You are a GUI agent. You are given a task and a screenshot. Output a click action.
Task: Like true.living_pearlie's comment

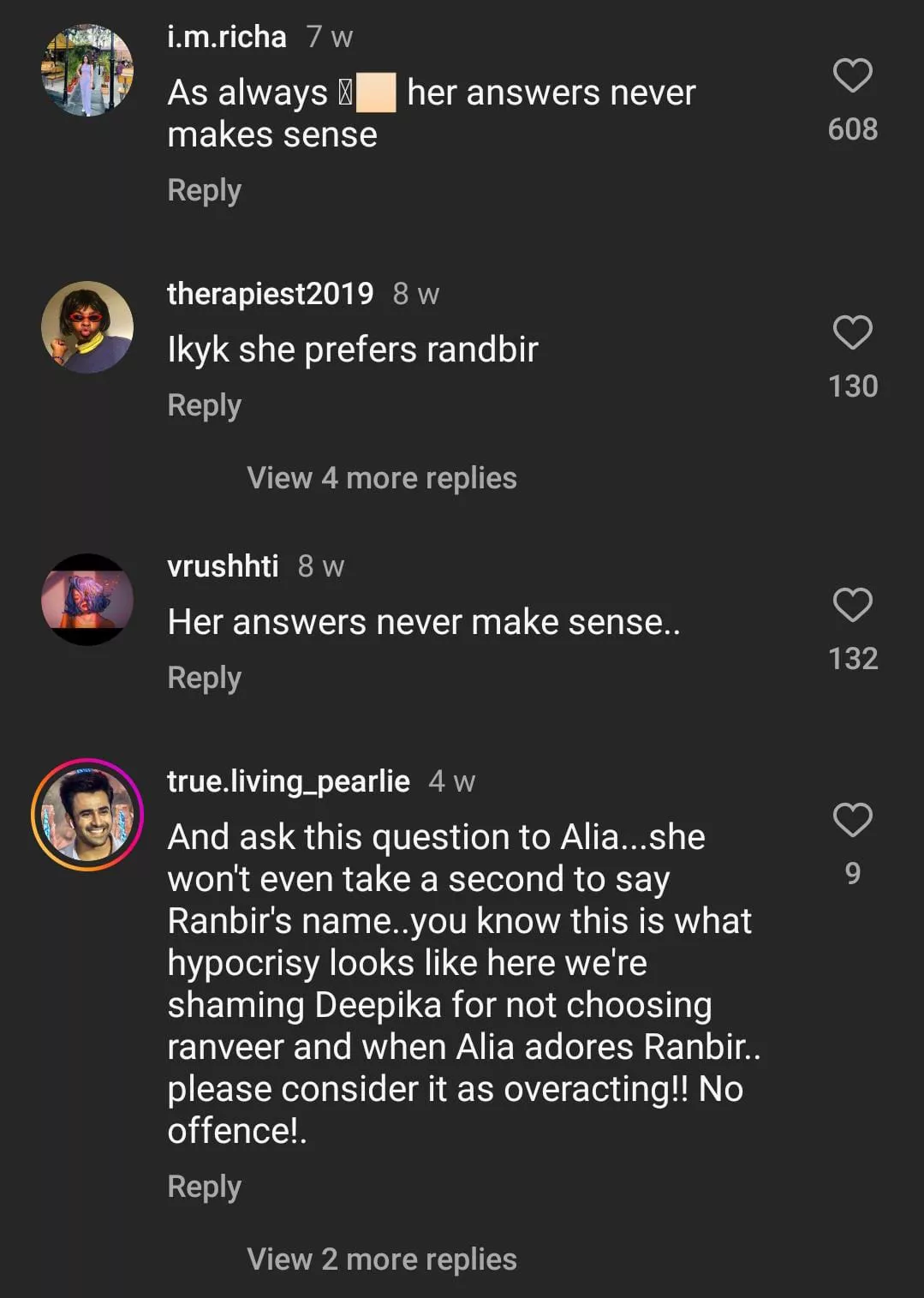pyautogui.click(x=852, y=820)
